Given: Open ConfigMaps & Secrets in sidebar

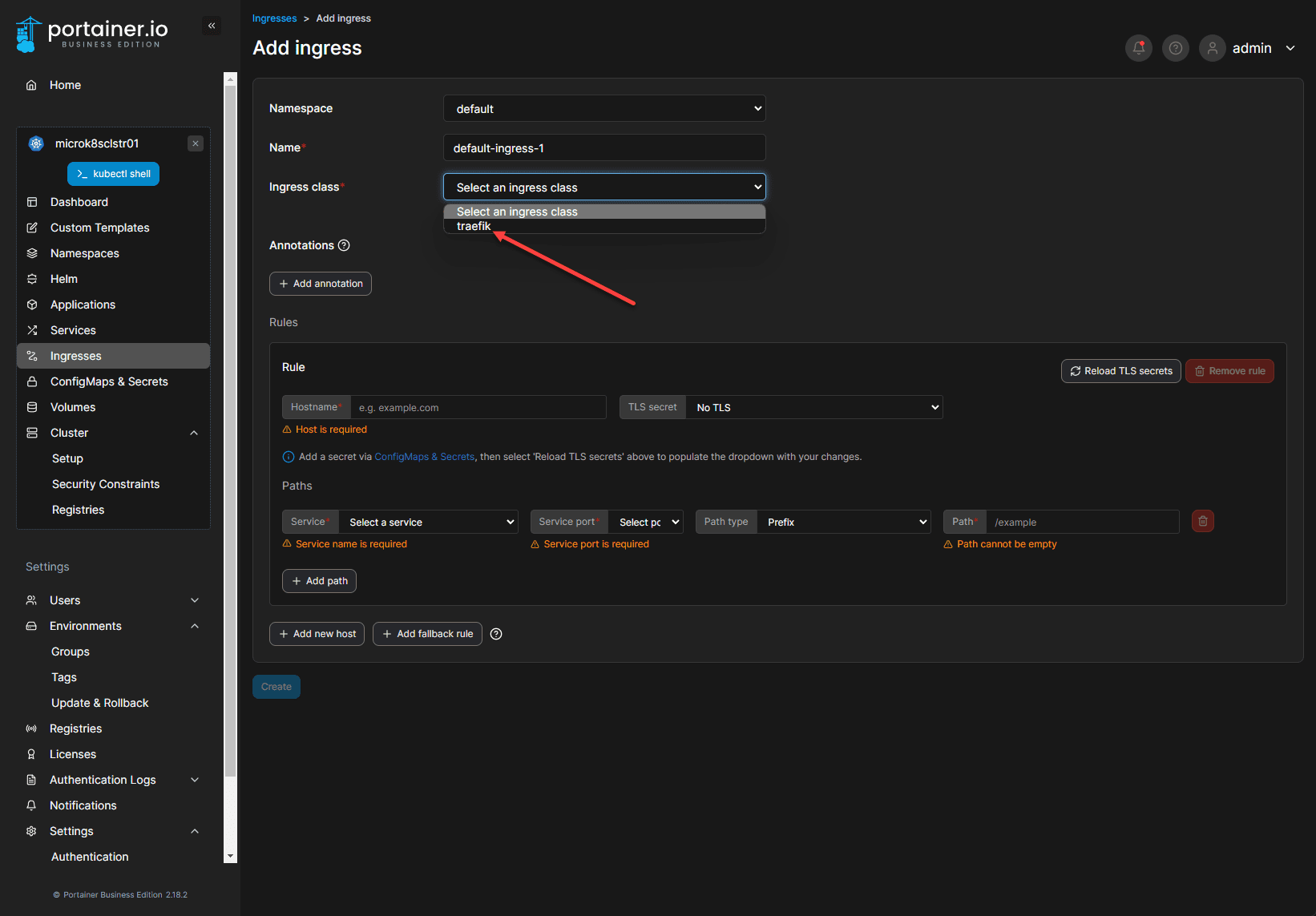Looking at the screenshot, I should point(109,381).
